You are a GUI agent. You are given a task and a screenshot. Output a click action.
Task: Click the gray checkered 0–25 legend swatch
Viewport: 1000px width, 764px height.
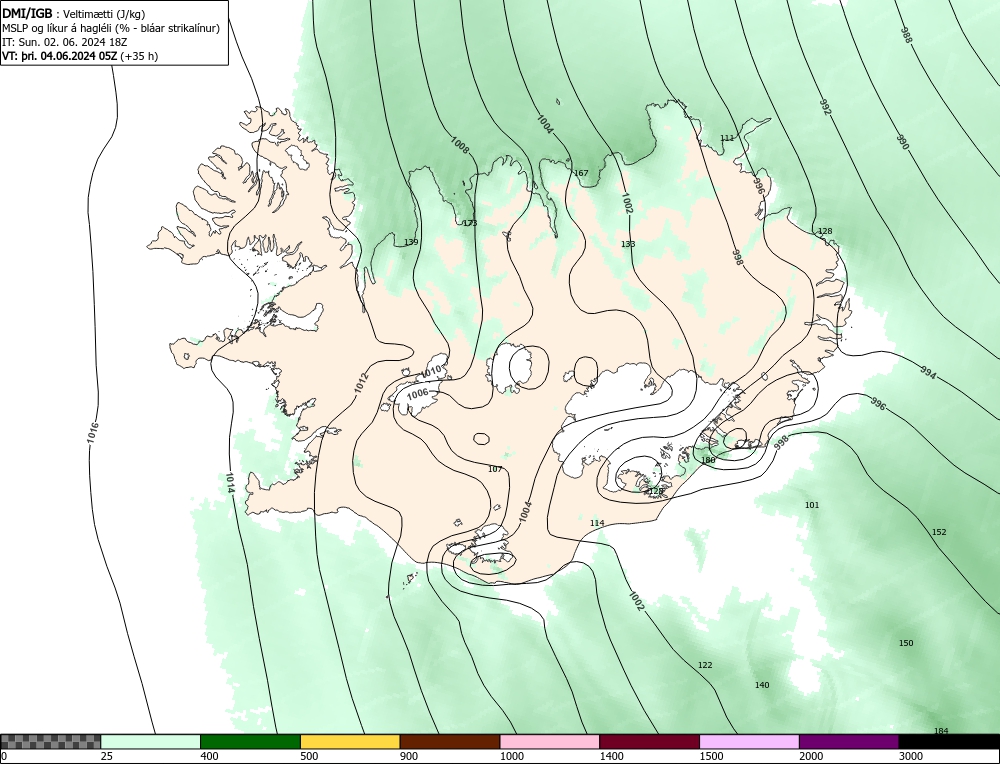pyautogui.click(x=50, y=741)
